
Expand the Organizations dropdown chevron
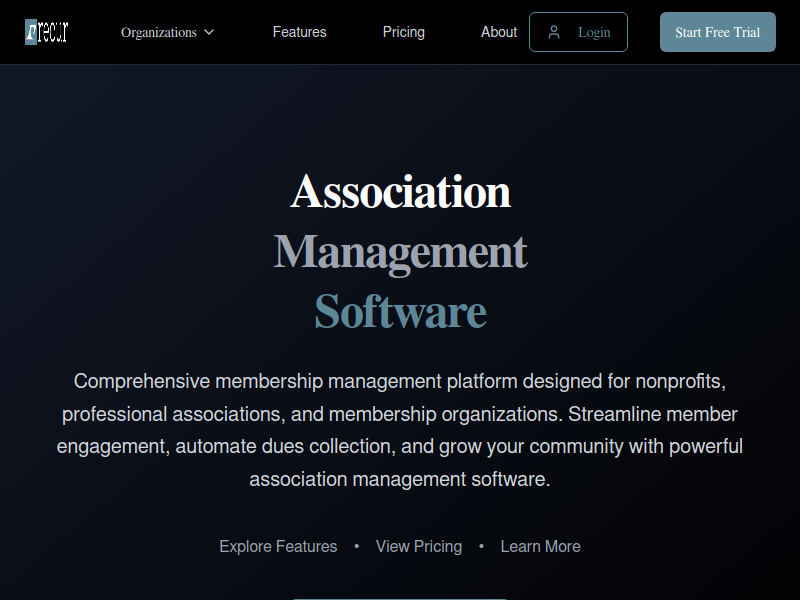[209, 32]
